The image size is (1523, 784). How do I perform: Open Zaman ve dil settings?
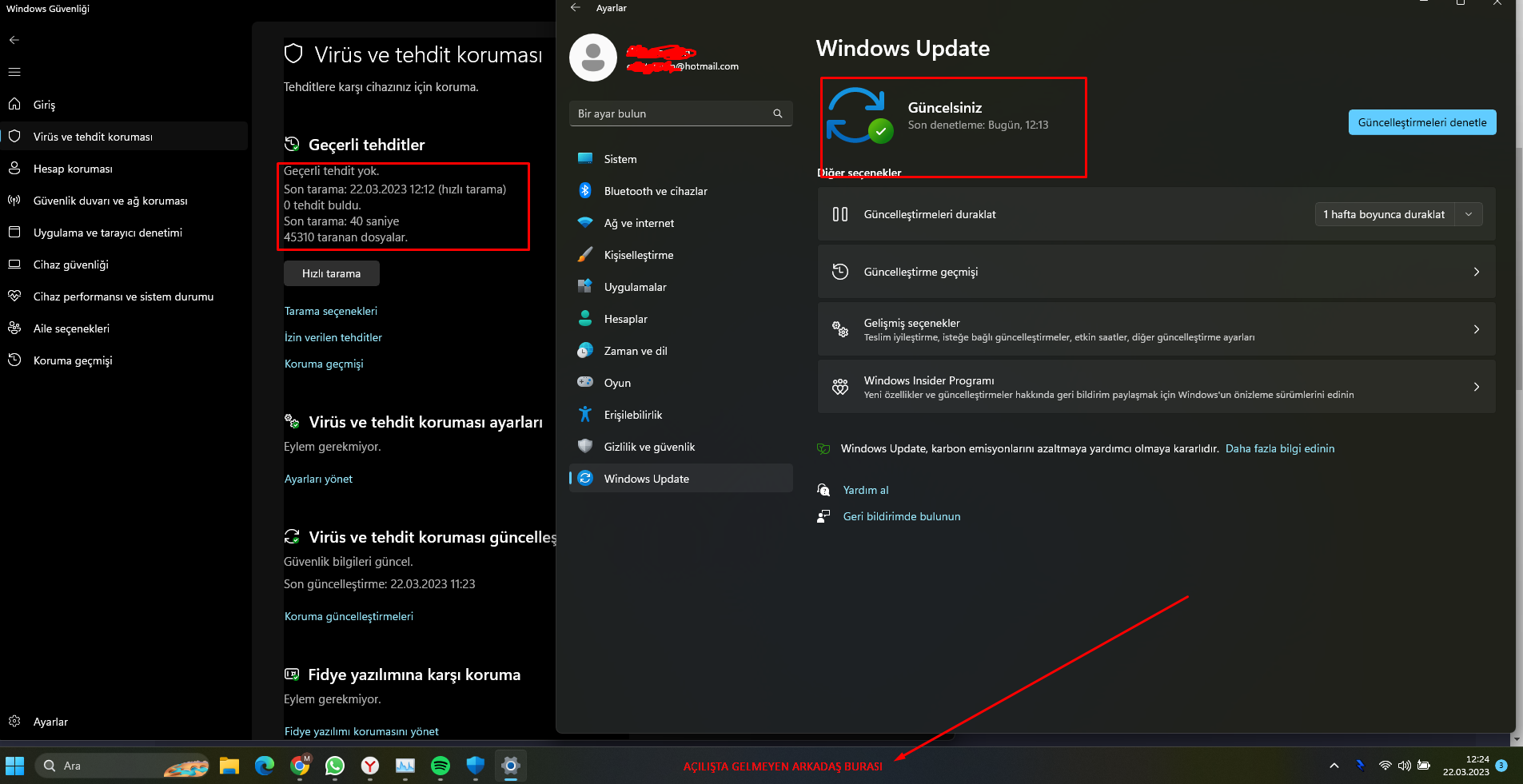pos(681,351)
